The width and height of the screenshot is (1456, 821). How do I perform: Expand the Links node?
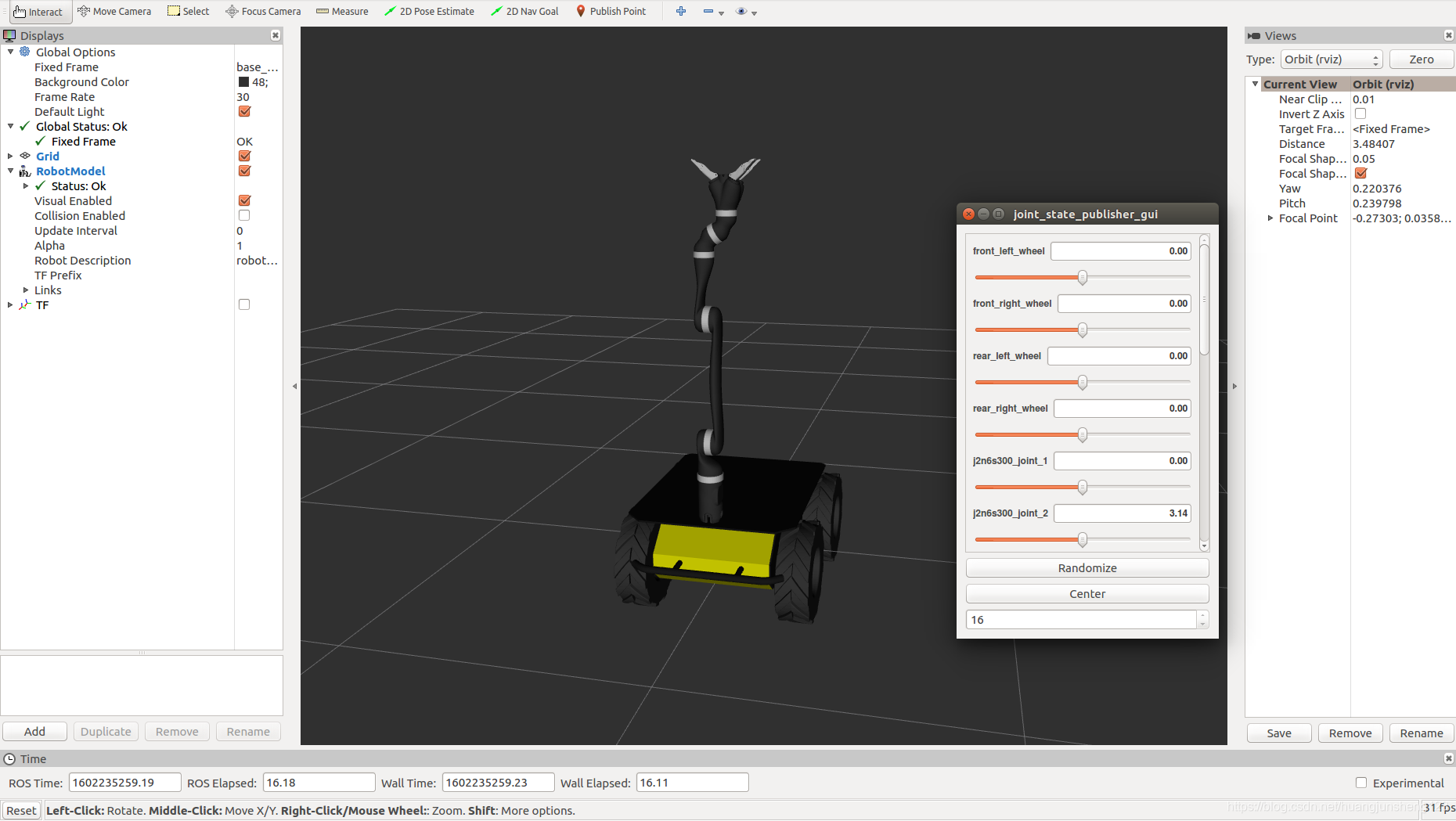point(26,290)
